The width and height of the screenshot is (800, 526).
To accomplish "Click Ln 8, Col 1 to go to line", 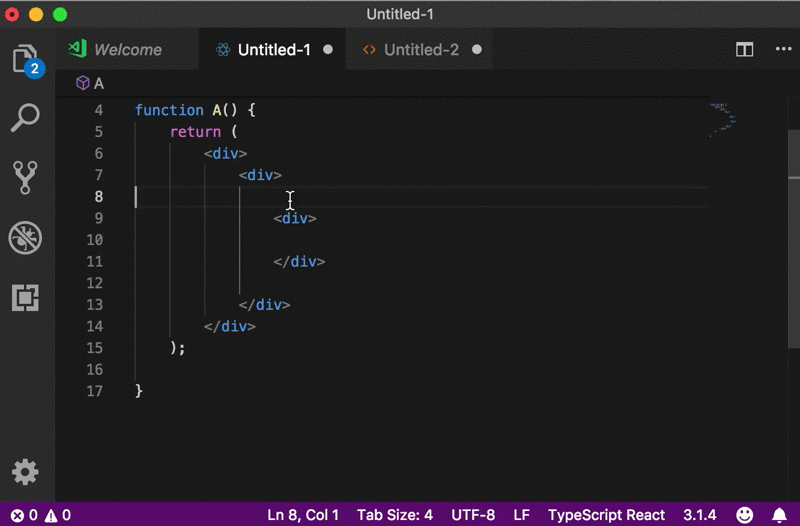I will click(303, 515).
